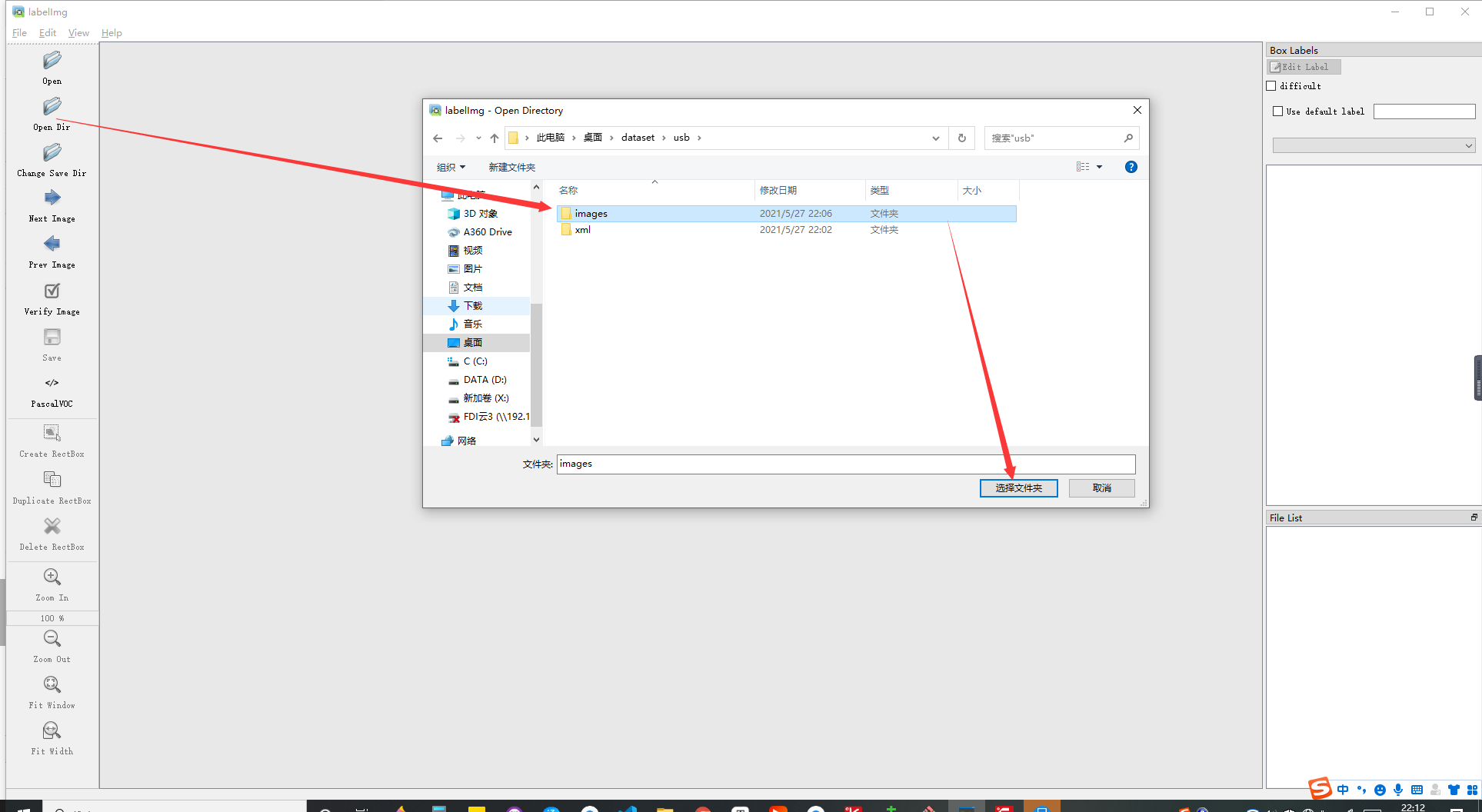The width and height of the screenshot is (1482, 812).
Task: Select the Change Save Dir tool
Action: (x=52, y=160)
